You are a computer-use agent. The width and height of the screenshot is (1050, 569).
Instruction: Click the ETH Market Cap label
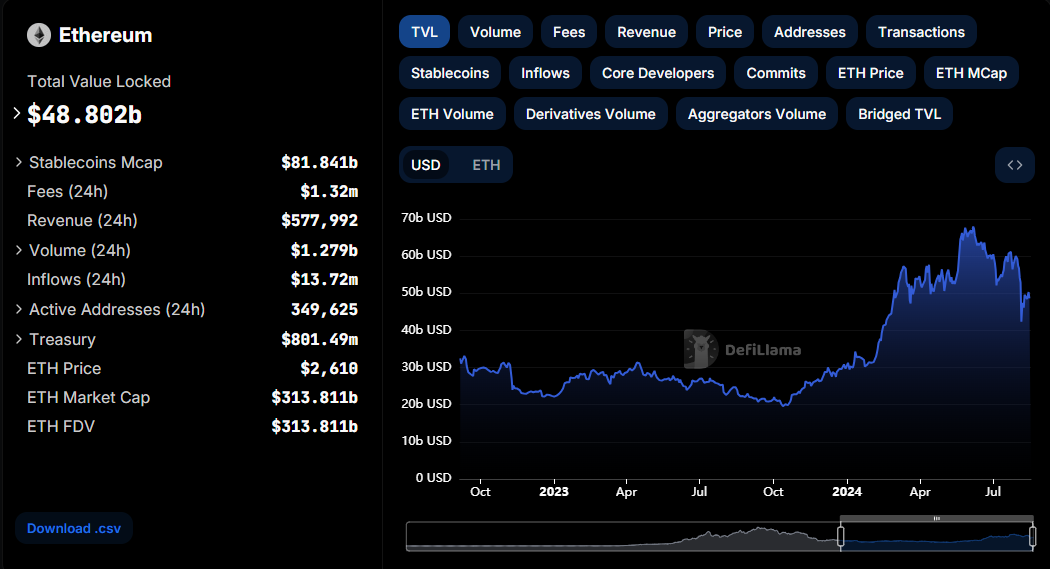pyautogui.click(x=88, y=398)
